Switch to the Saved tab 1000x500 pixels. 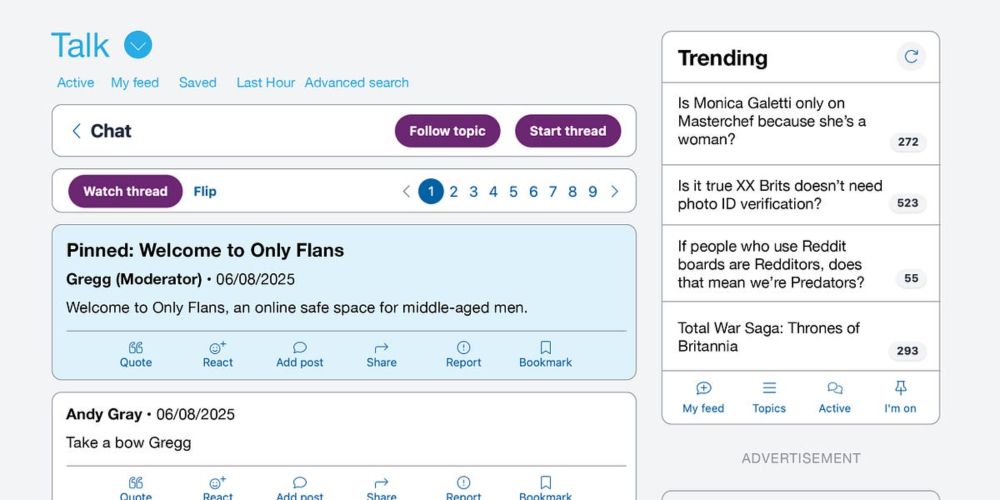[x=198, y=82]
